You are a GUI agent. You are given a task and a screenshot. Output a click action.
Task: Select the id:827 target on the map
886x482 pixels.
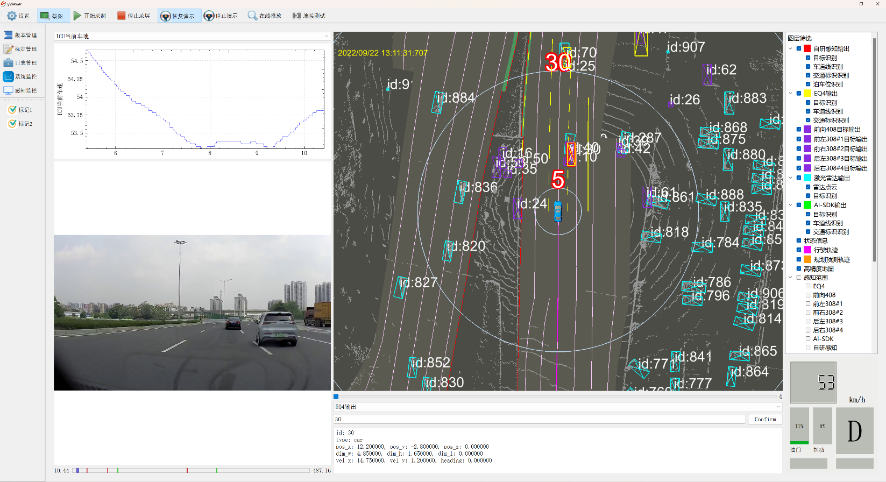(x=400, y=288)
